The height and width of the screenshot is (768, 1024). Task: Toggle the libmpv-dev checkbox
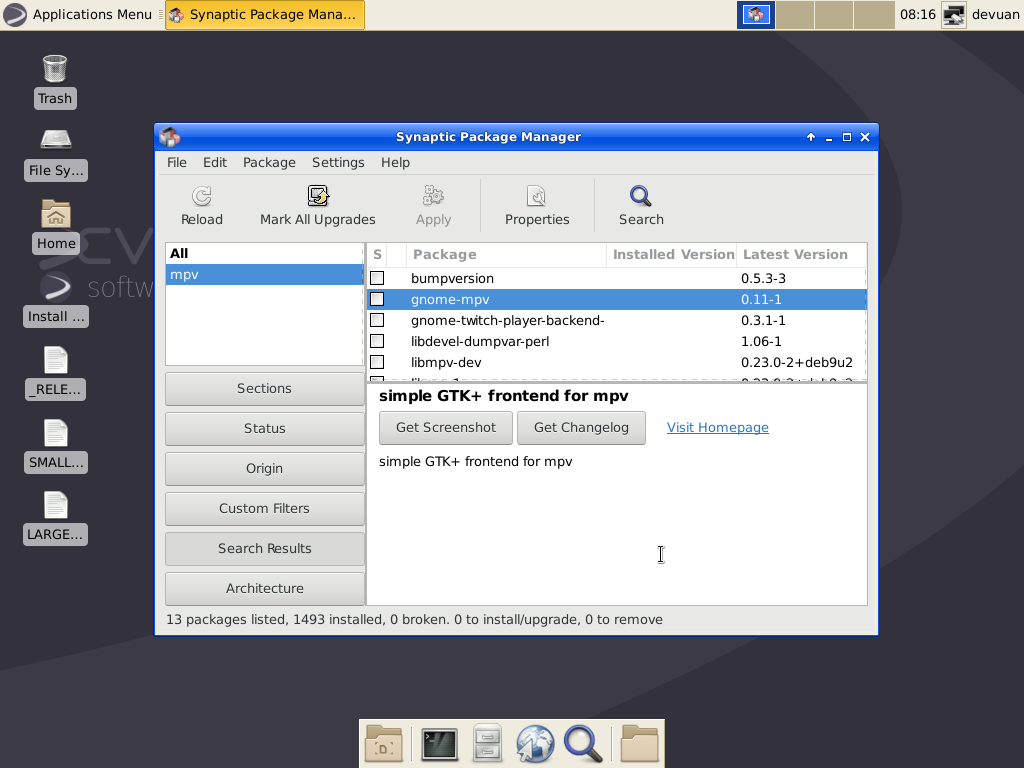377,362
